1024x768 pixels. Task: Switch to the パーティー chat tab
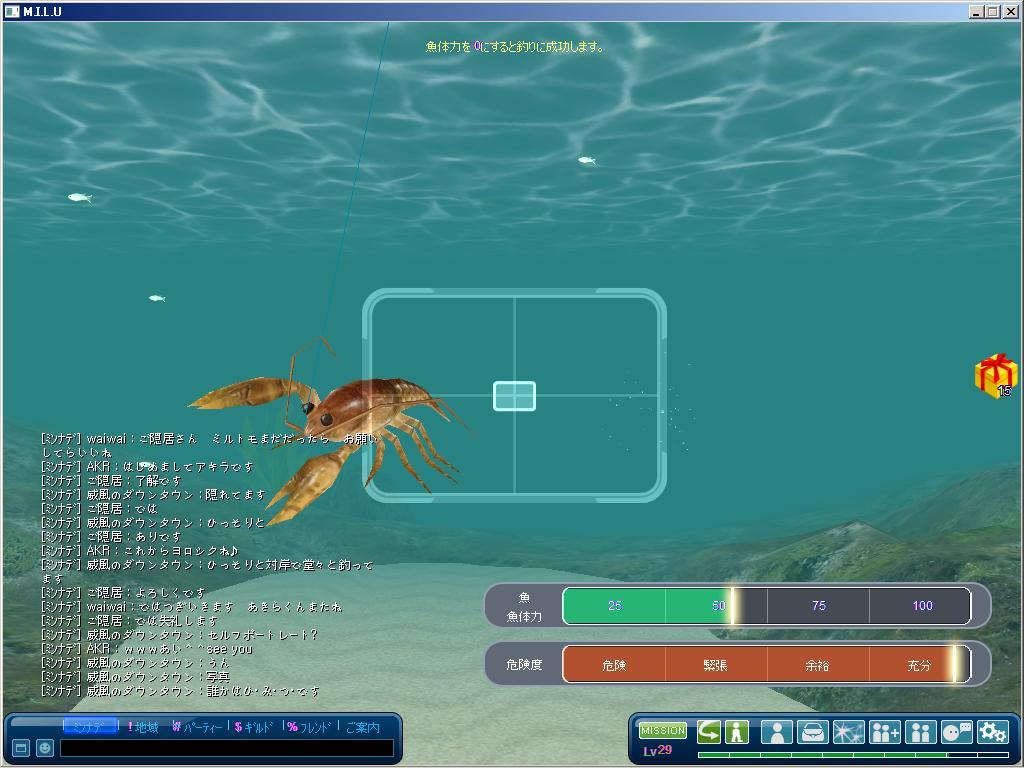pyautogui.click(x=197, y=727)
